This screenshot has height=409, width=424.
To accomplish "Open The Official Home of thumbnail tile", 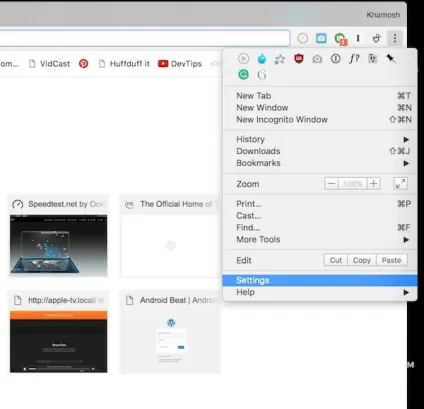I will point(170,236).
